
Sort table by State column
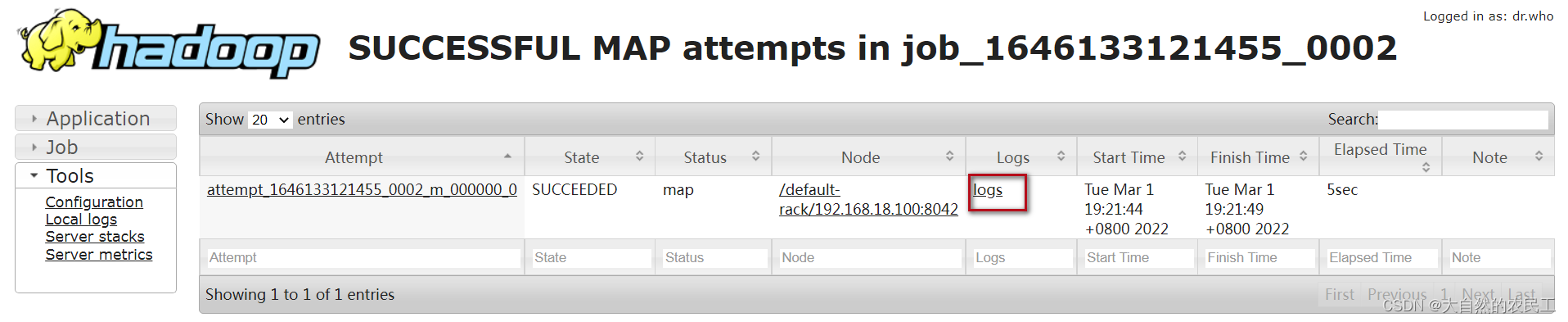[589, 157]
